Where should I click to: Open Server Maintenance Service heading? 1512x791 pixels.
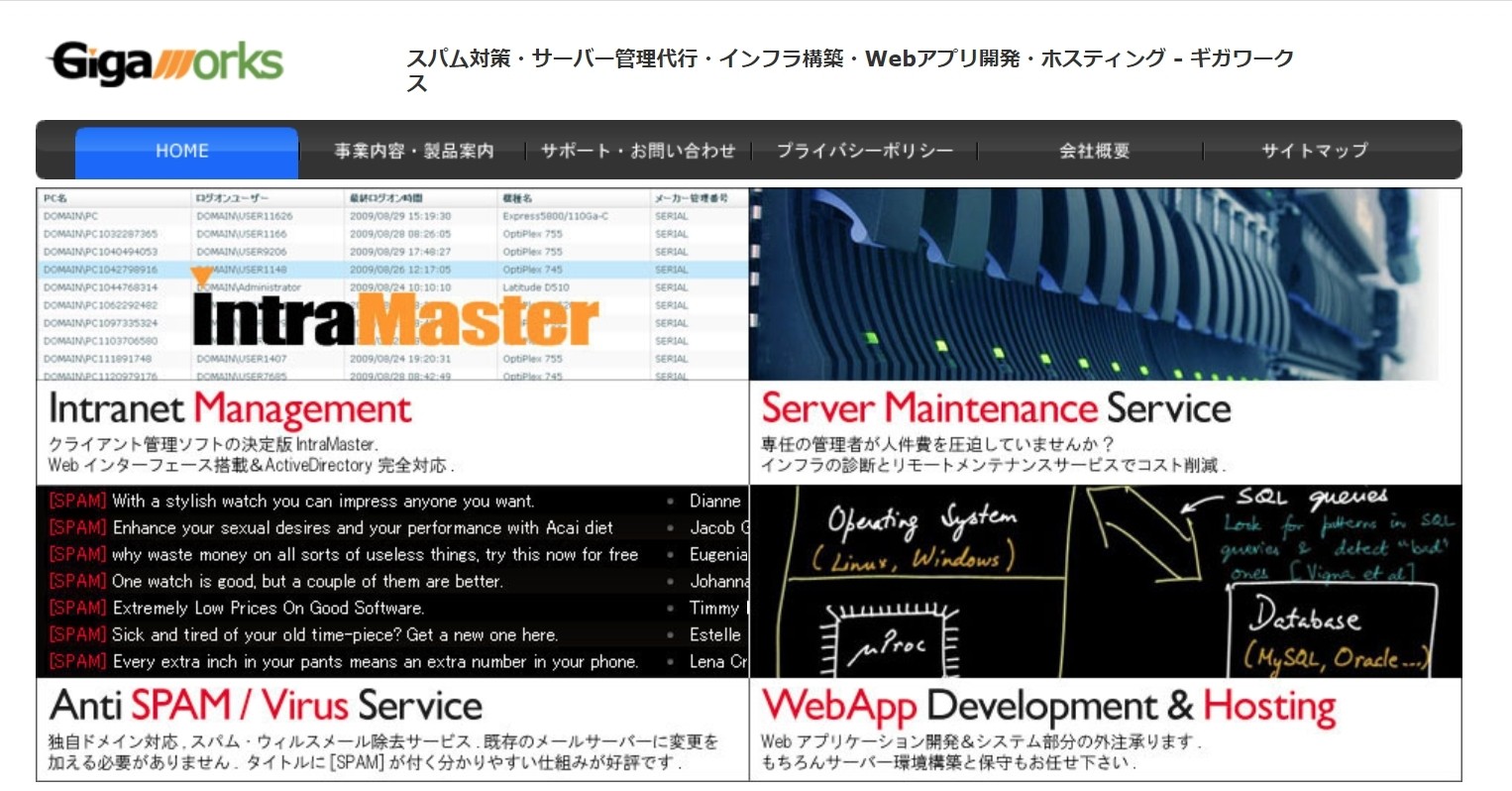(x=996, y=408)
